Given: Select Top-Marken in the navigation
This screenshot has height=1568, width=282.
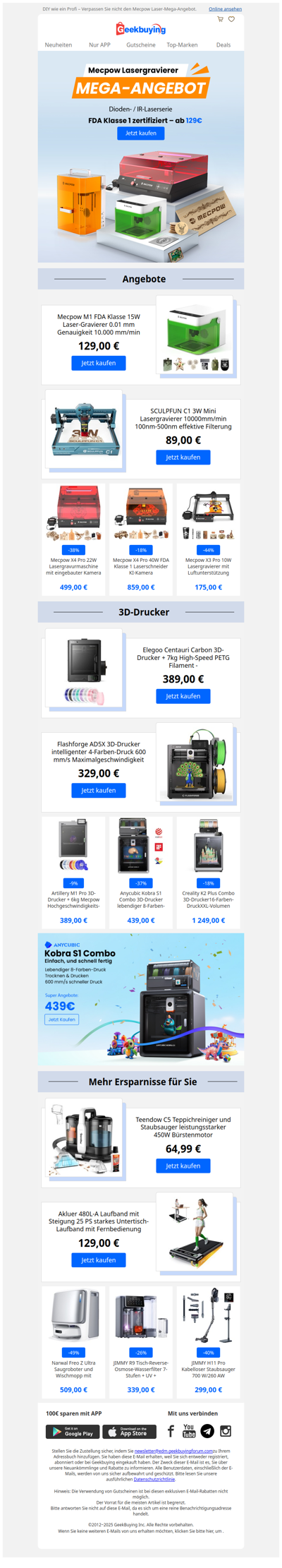Looking at the screenshot, I should pyautogui.click(x=182, y=44).
